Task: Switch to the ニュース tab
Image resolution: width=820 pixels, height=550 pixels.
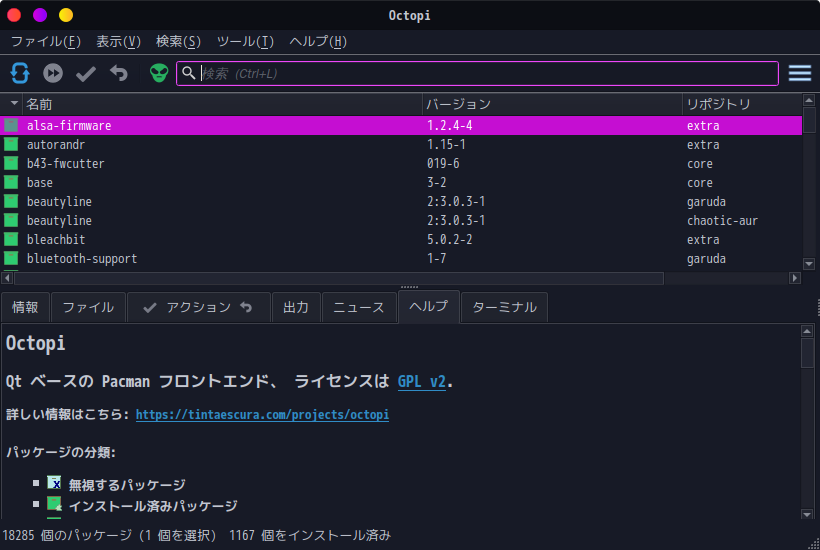Action: [359, 307]
